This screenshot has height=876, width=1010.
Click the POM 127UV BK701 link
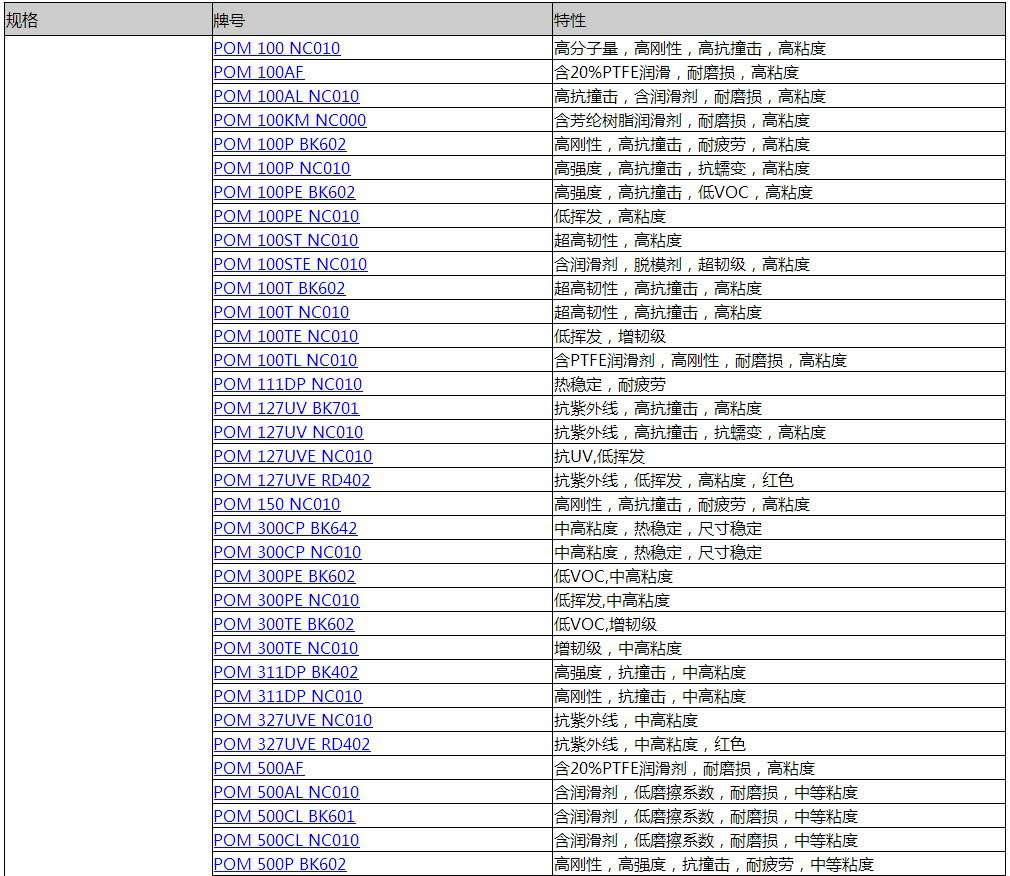point(286,408)
